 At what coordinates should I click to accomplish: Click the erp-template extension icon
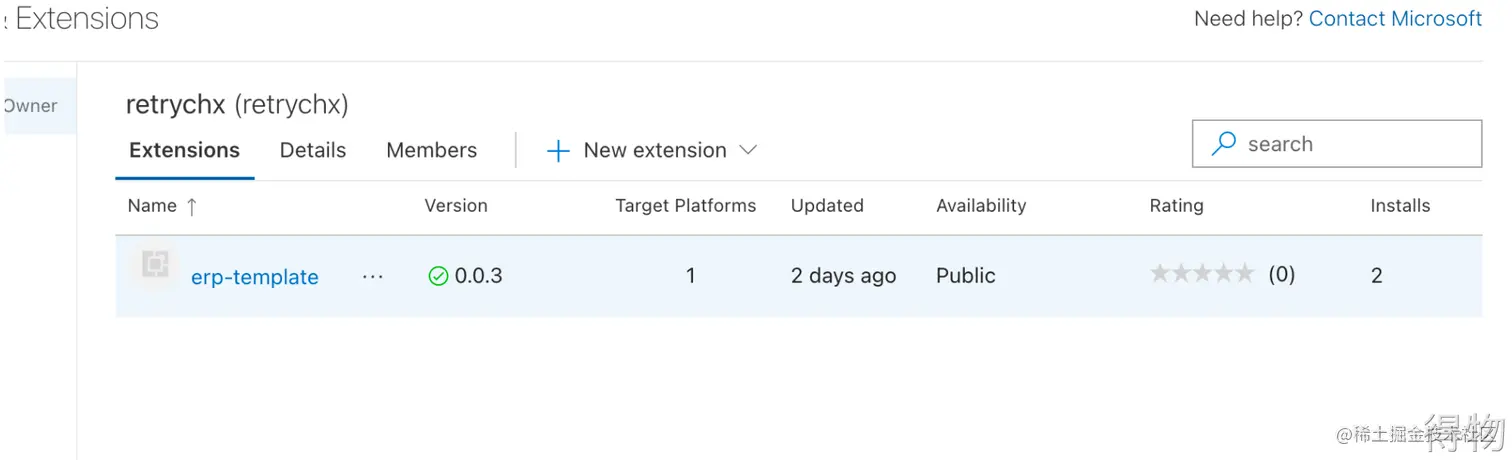tap(155, 265)
